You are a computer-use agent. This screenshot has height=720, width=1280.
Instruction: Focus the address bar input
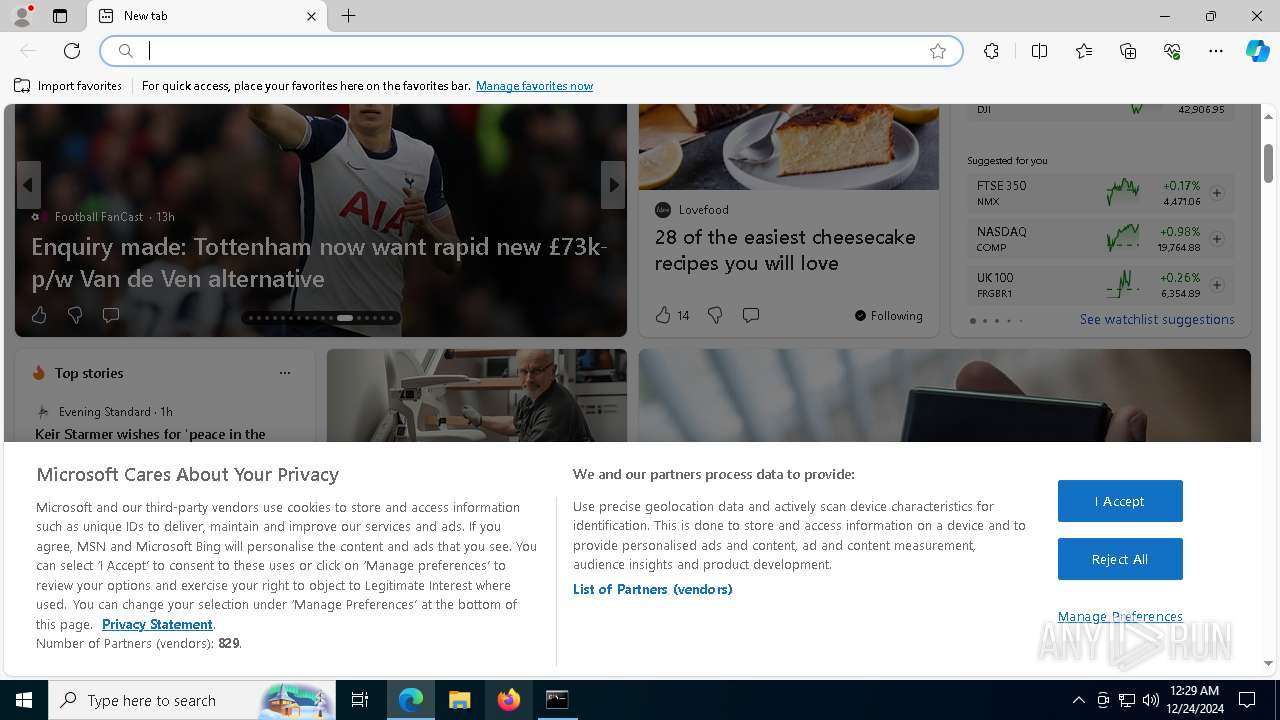pos(530,51)
